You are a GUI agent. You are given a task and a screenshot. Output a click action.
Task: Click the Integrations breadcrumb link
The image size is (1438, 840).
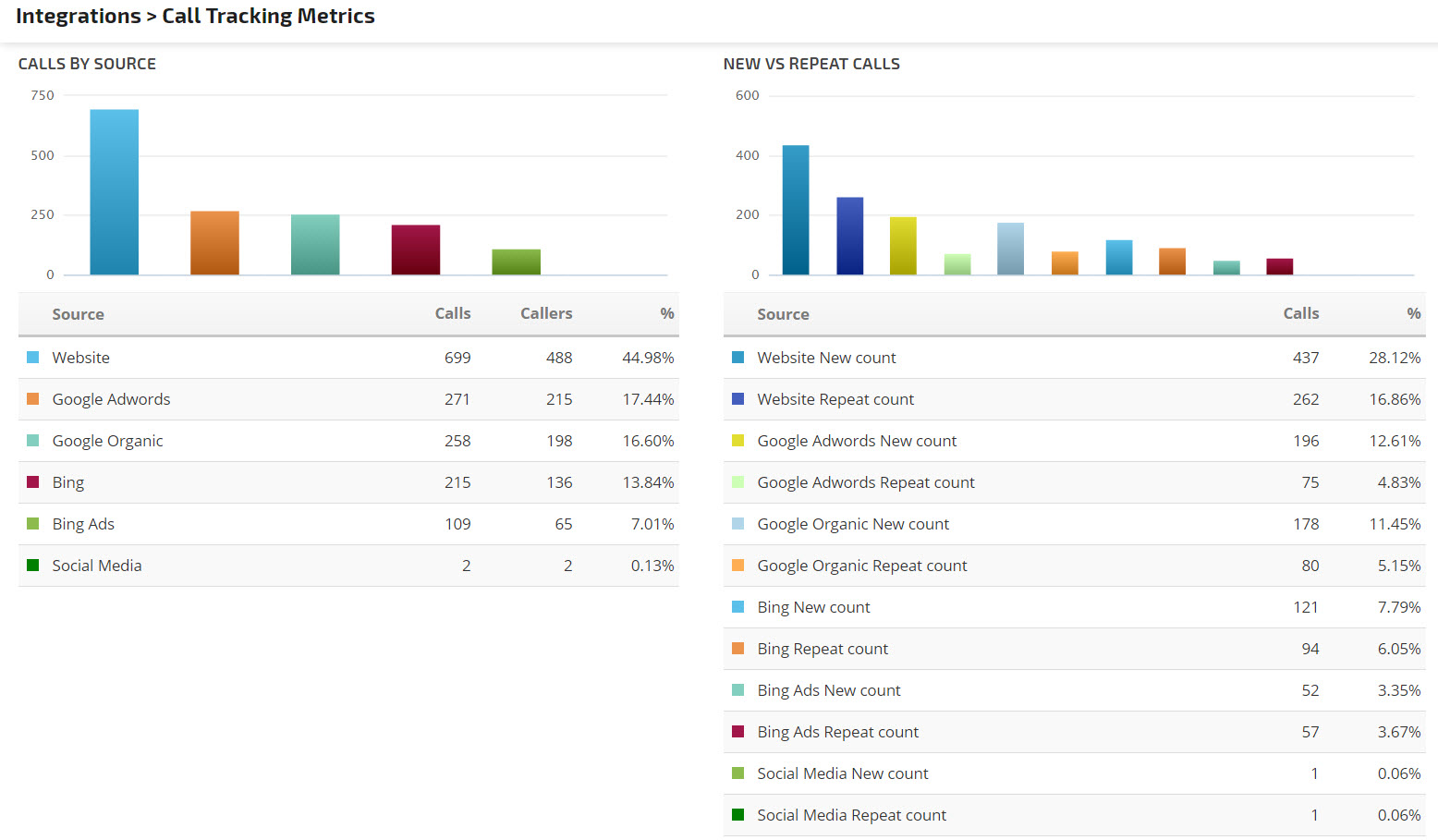78,17
